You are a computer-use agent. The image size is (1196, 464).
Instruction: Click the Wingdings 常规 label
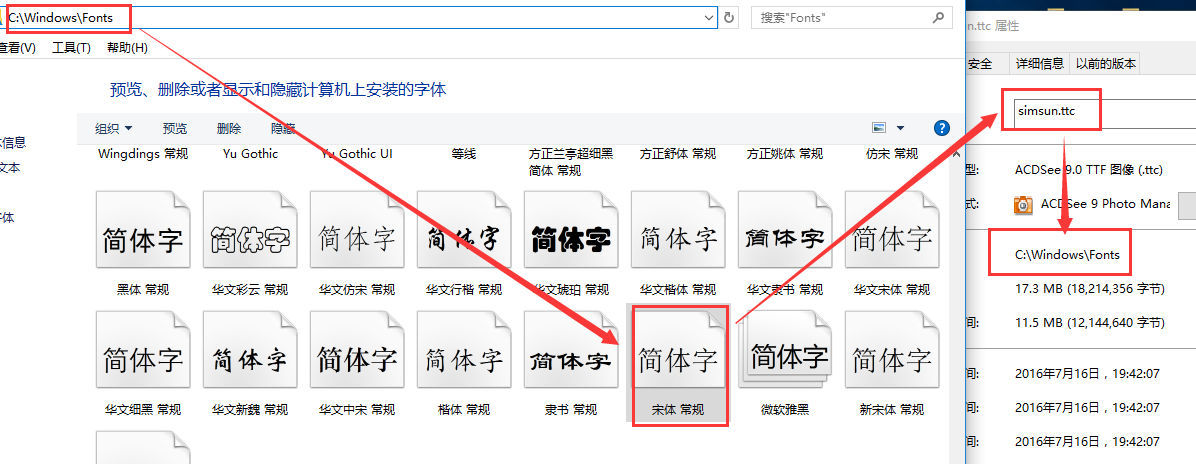pos(143,154)
